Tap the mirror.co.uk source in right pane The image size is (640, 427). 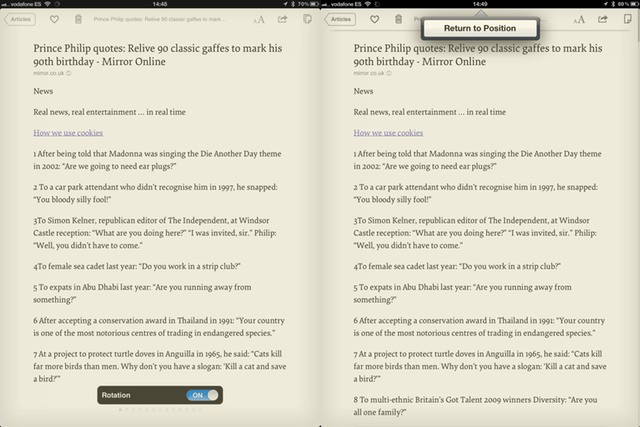point(372,73)
